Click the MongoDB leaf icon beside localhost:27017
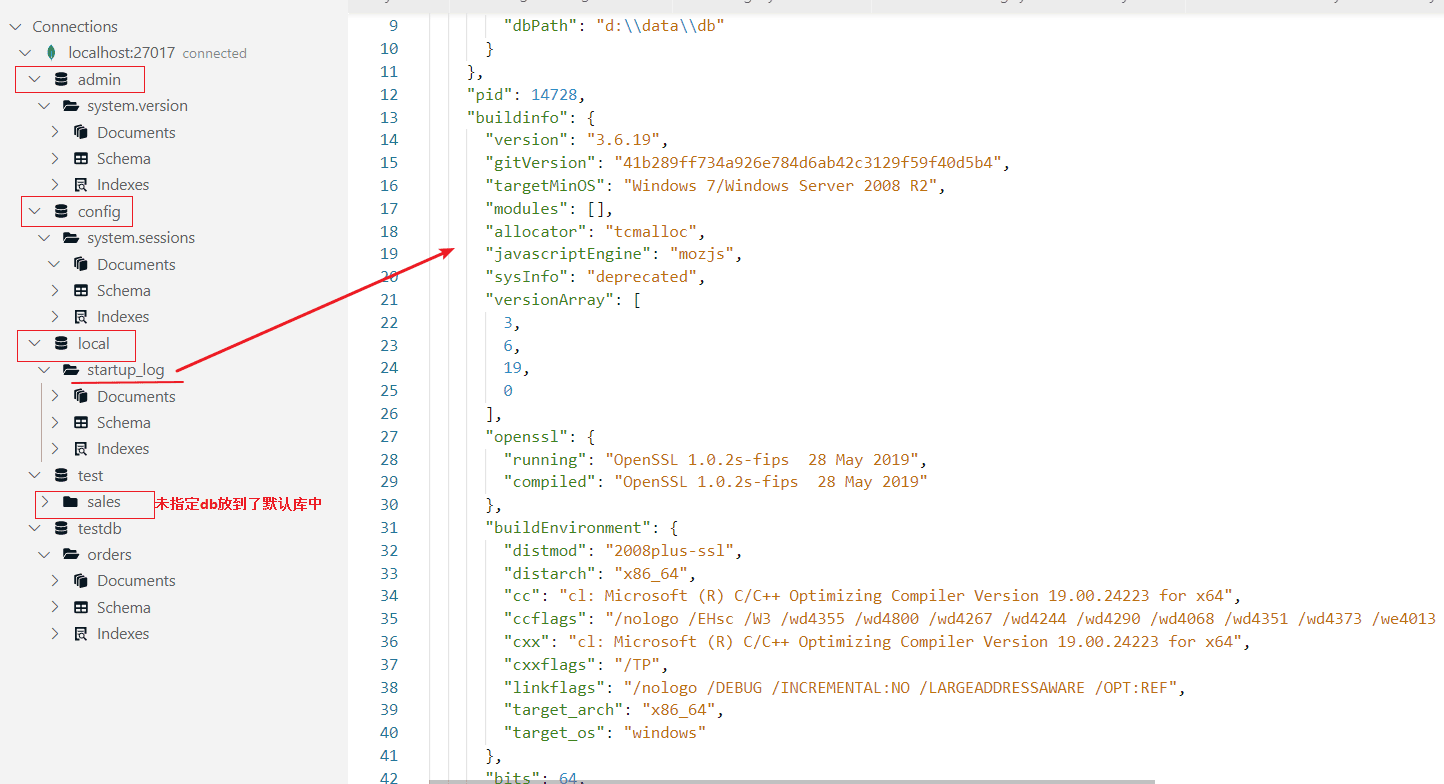This screenshot has height=784, width=1444. pos(51,53)
